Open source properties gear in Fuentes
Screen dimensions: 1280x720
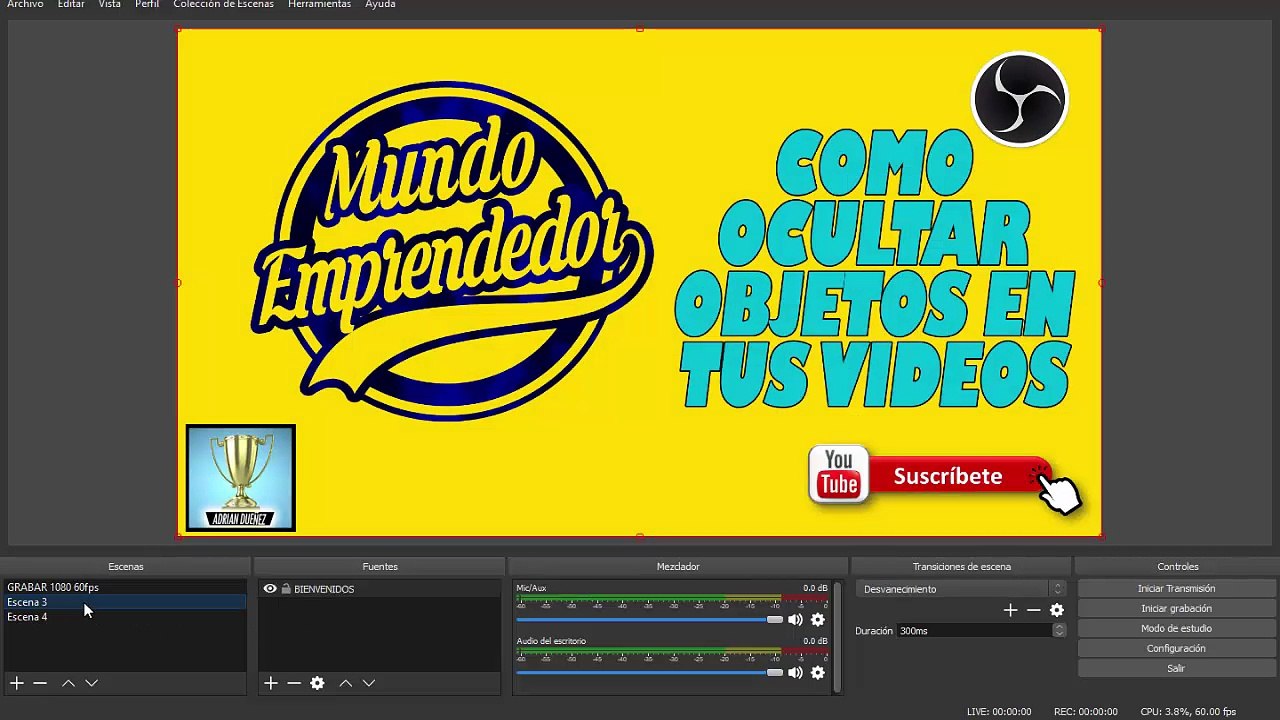pos(317,683)
